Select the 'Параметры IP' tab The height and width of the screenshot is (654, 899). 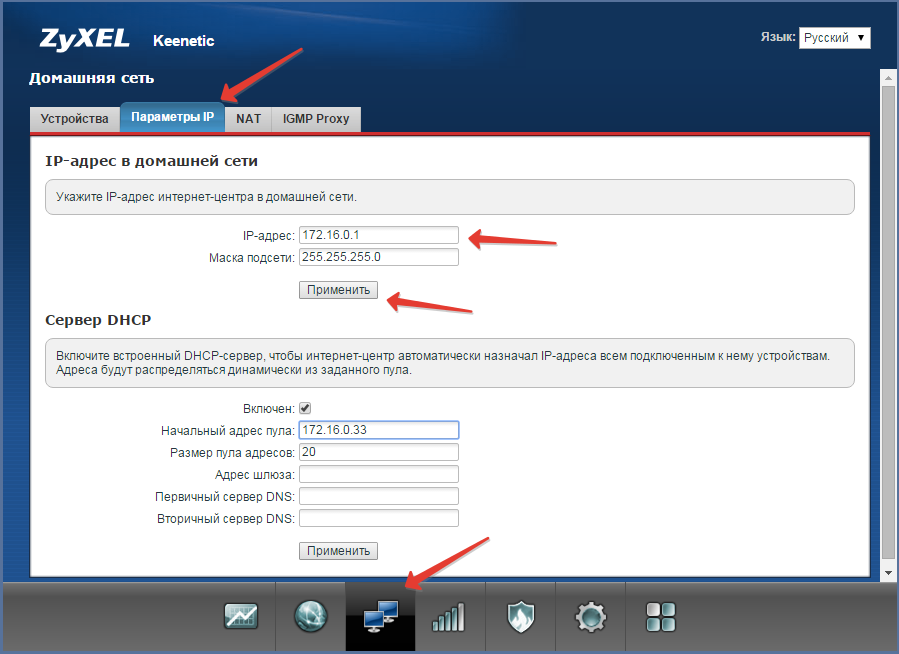click(x=172, y=117)
